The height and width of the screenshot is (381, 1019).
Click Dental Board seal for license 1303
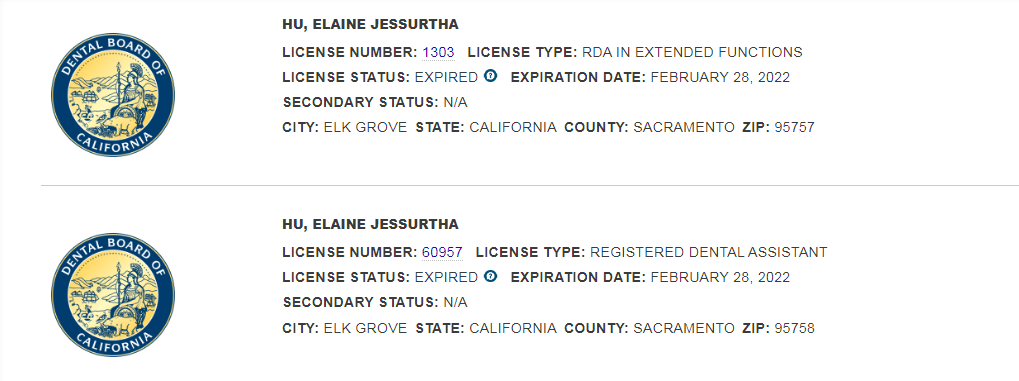113,95
